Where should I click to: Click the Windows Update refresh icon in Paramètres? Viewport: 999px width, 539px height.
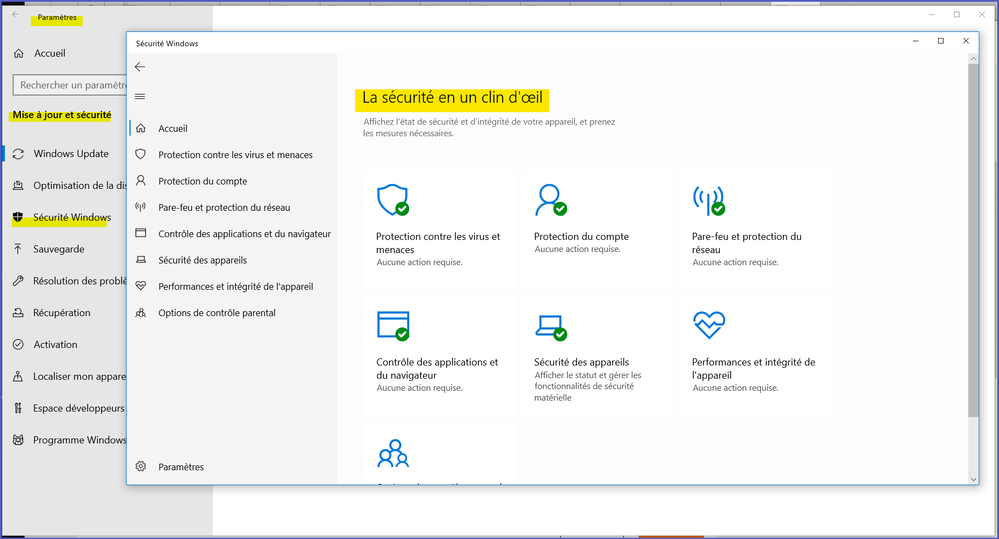pos(18,154)
